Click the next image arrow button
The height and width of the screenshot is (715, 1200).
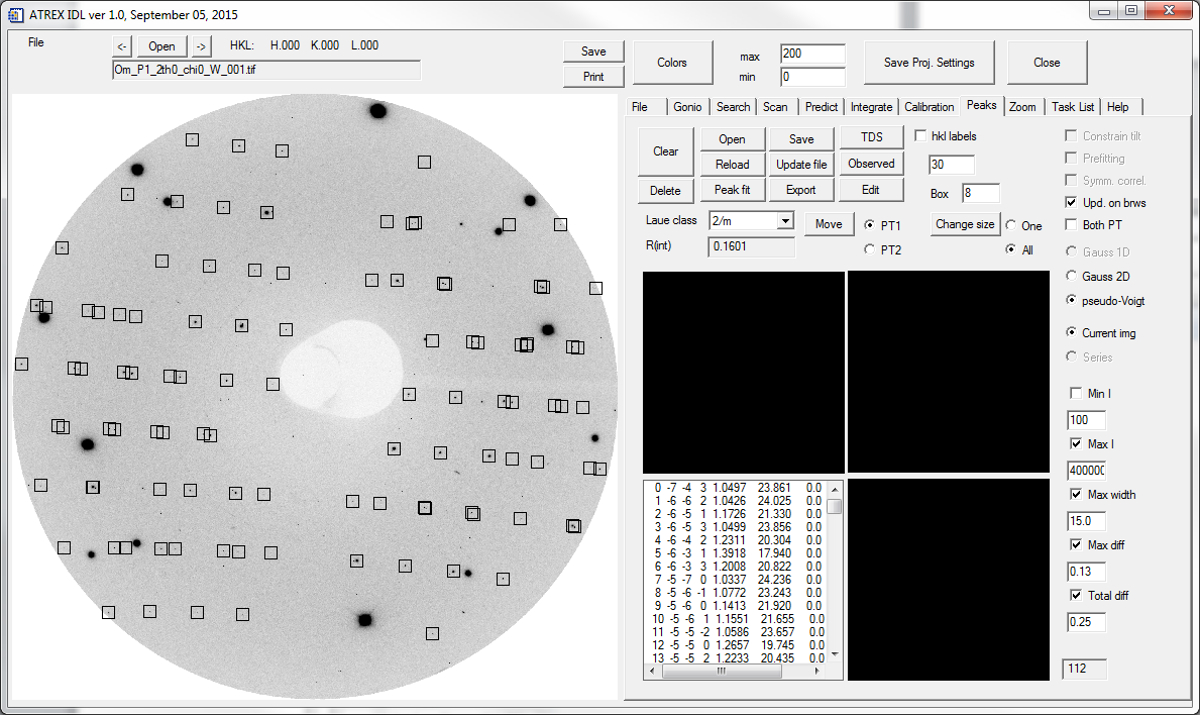tap(201, 46)
